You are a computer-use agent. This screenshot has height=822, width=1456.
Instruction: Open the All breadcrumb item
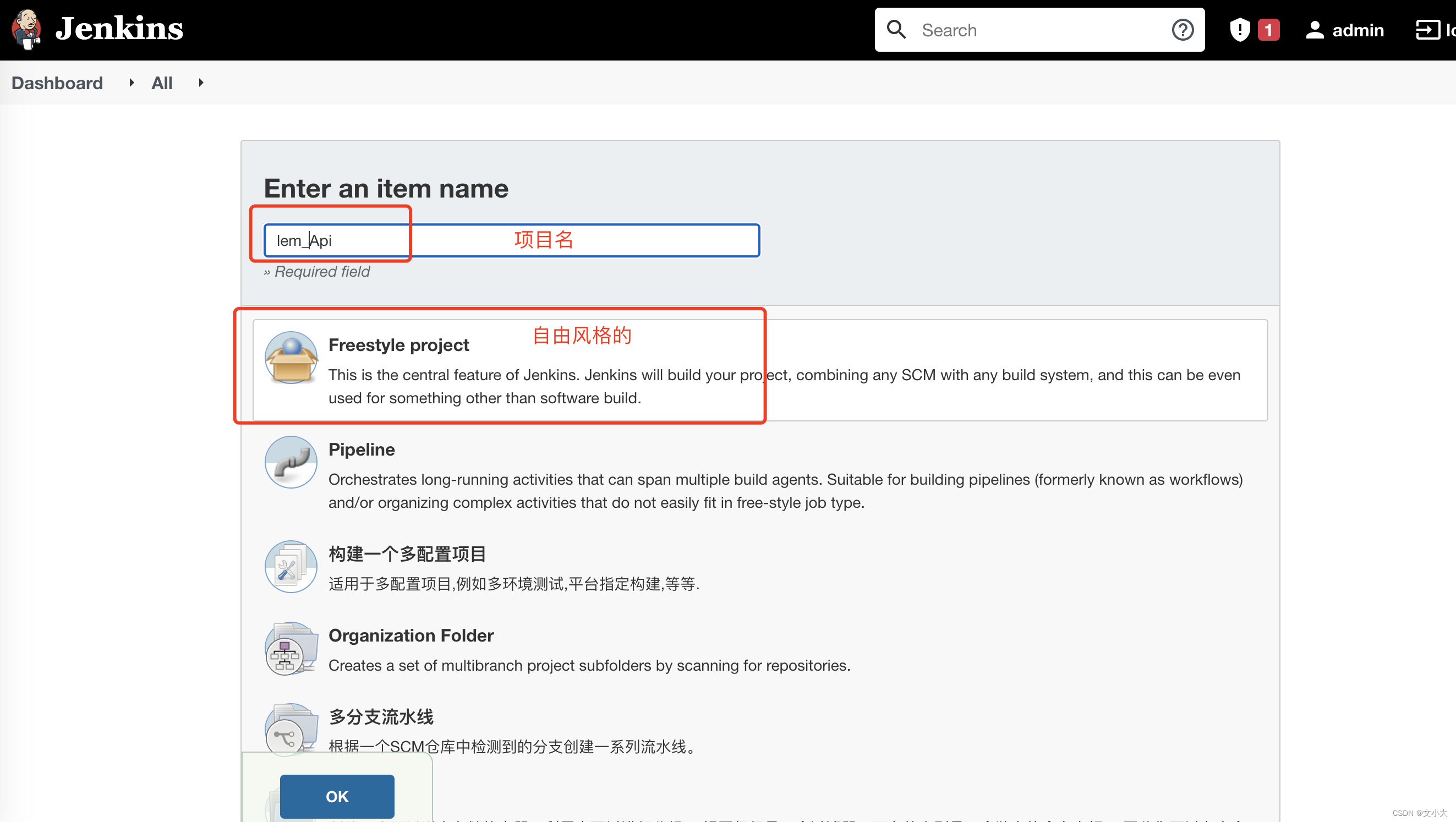point(162,83)
